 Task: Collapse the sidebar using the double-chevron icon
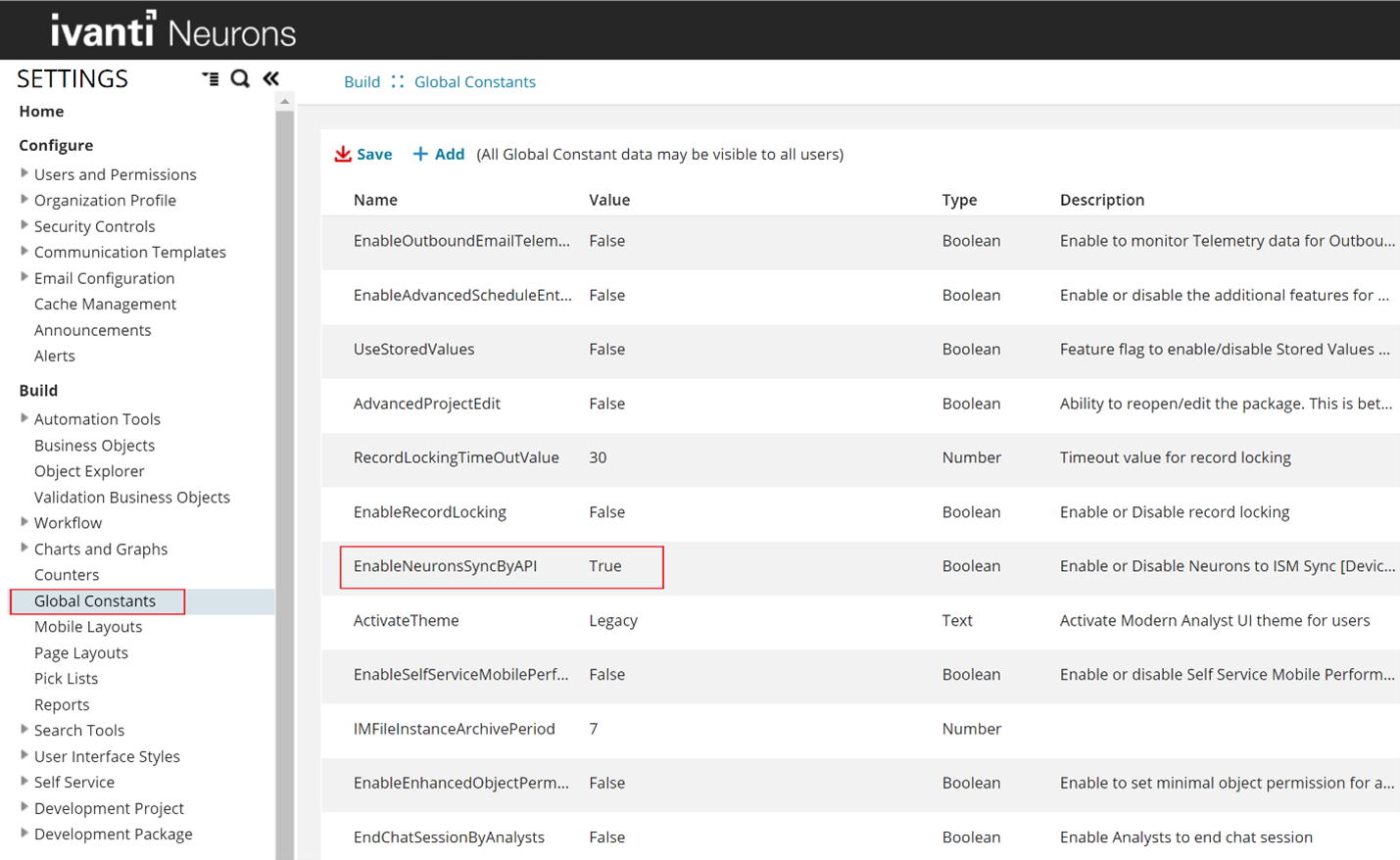click(x=271, y=78)
